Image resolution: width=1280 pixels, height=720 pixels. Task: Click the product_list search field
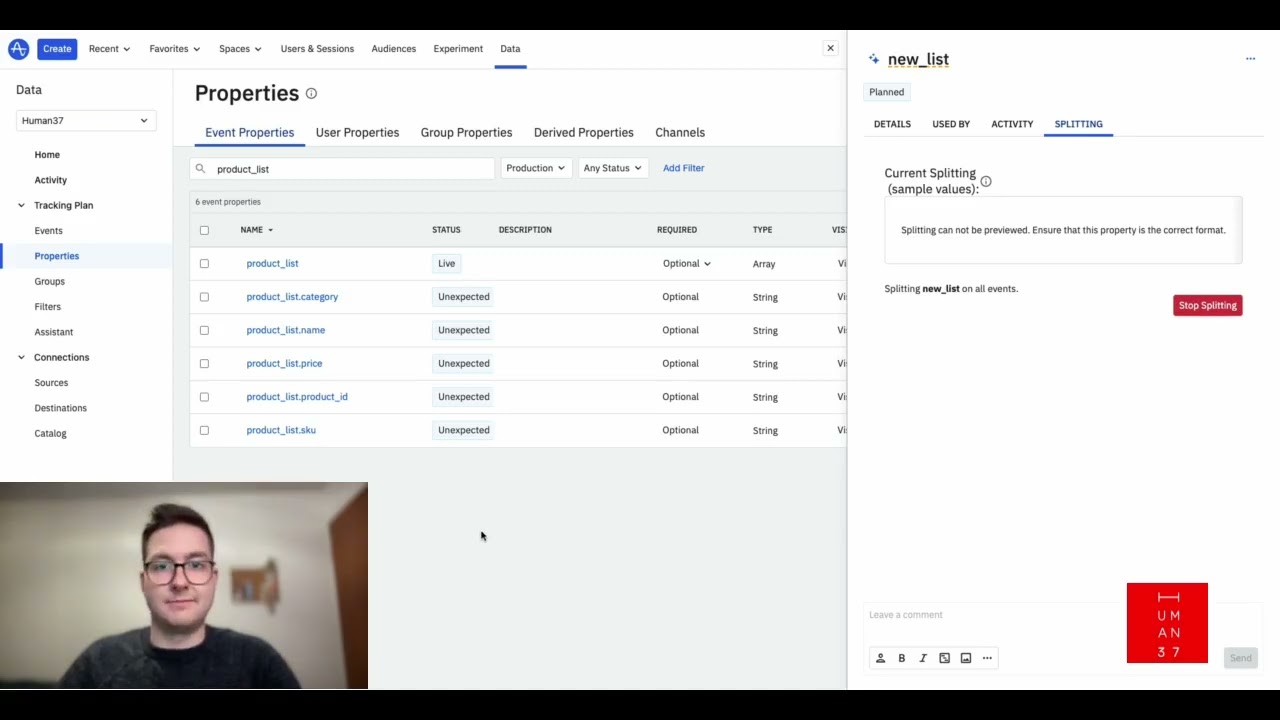pyautogui.click(x=342, y=169)
